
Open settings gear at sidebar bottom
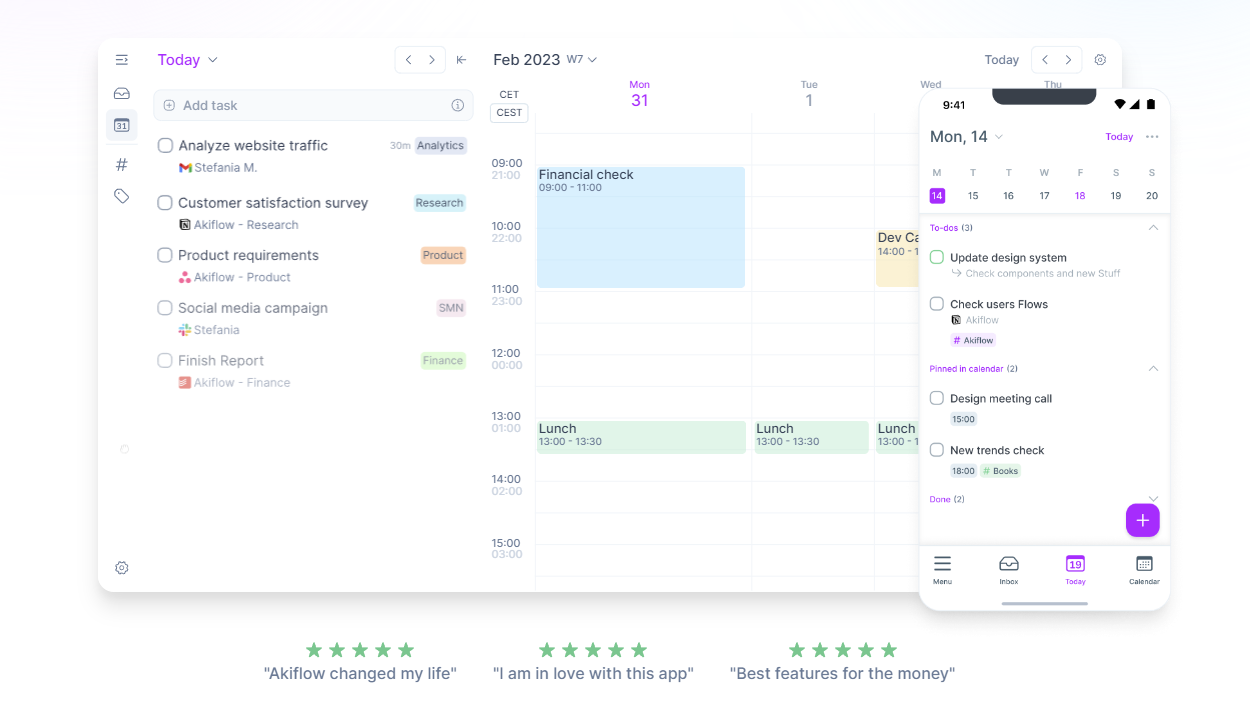pyautogui.click(x=122, y=568)
